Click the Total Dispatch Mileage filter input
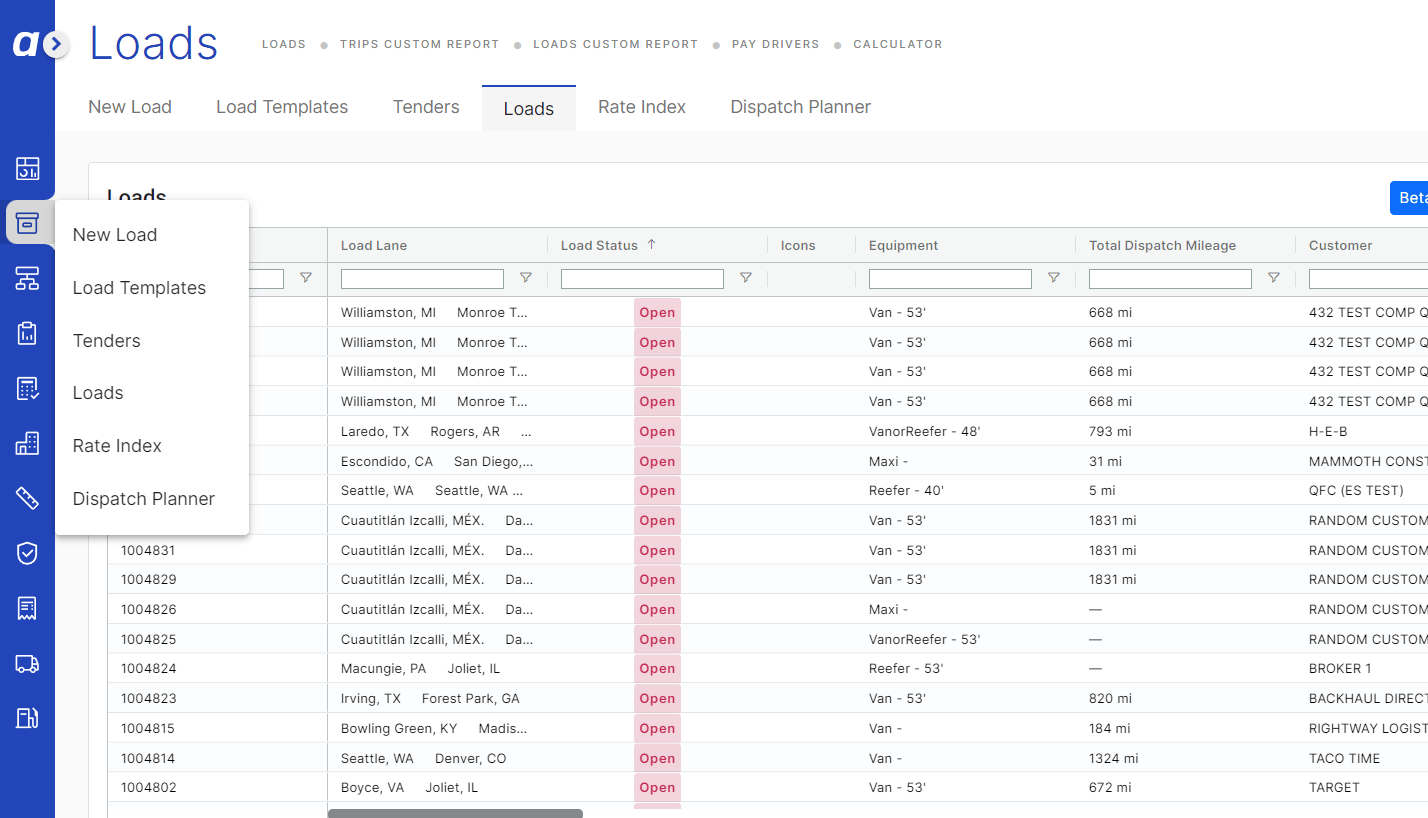The height and width of the screenshot is (818, 1428). 1170,278
